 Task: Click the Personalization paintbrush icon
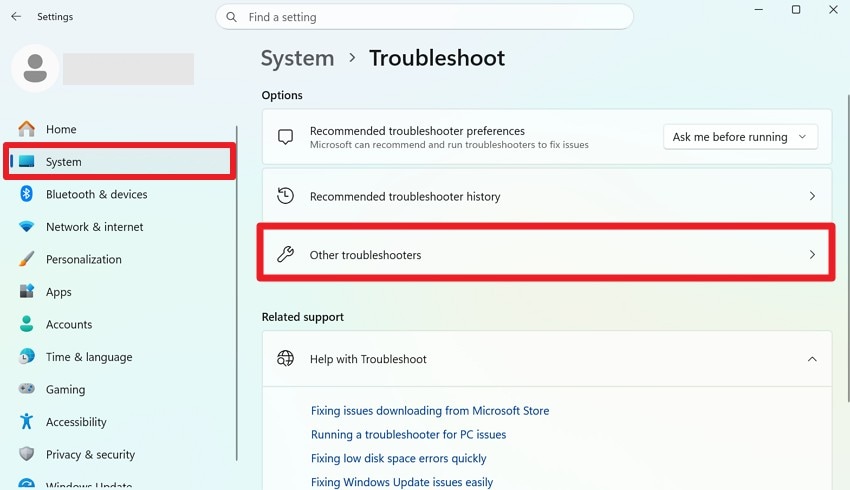[26, 259]
